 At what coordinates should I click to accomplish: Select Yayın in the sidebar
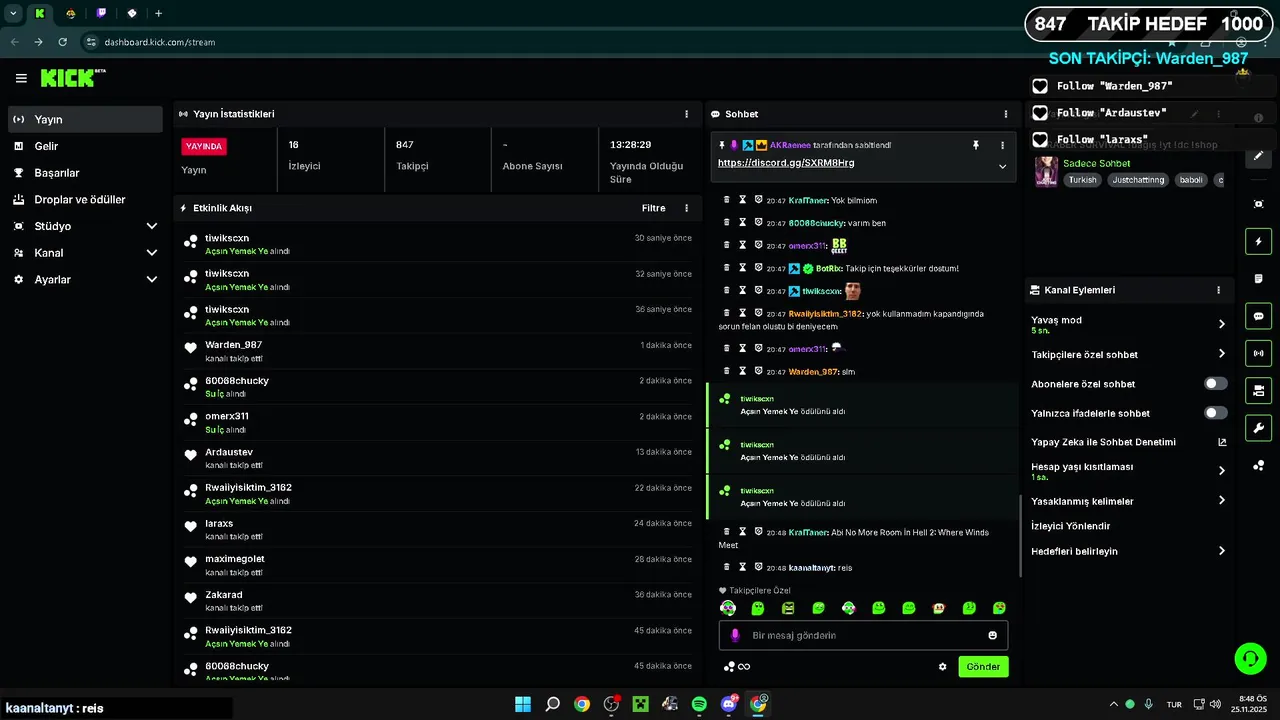tap(85, 119)
